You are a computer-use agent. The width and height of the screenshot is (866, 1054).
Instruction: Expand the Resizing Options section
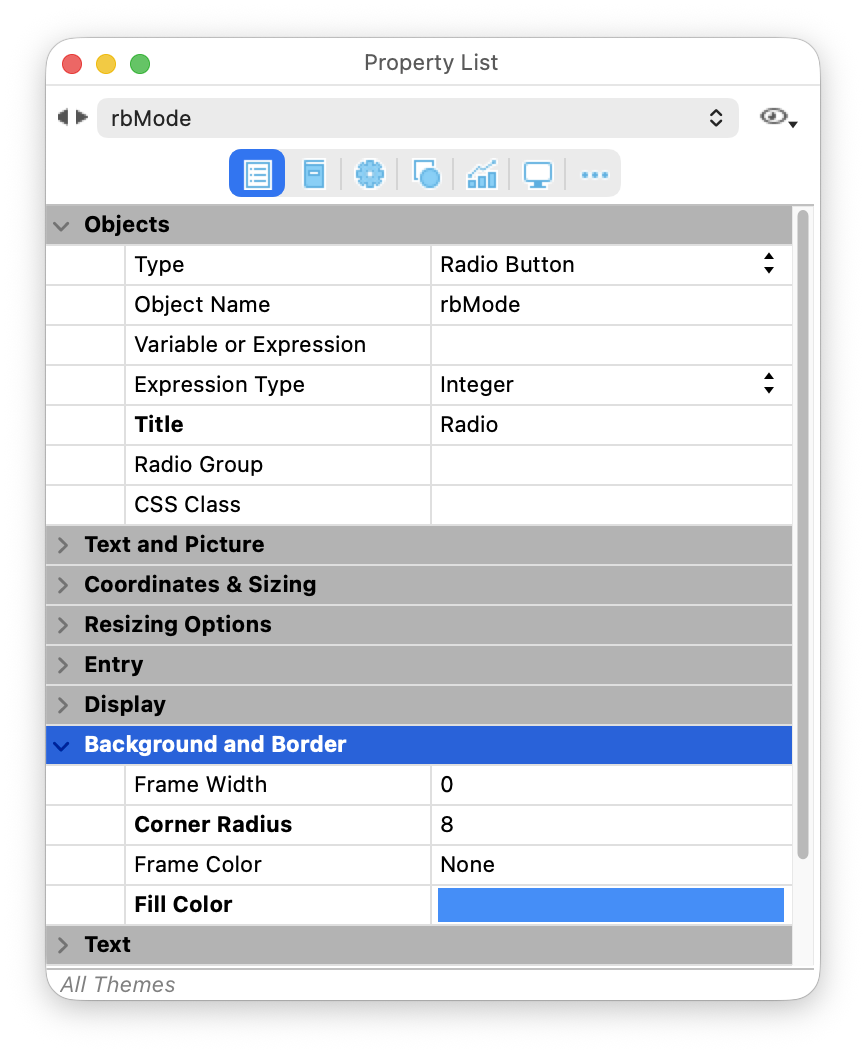(x=63, y=625)
